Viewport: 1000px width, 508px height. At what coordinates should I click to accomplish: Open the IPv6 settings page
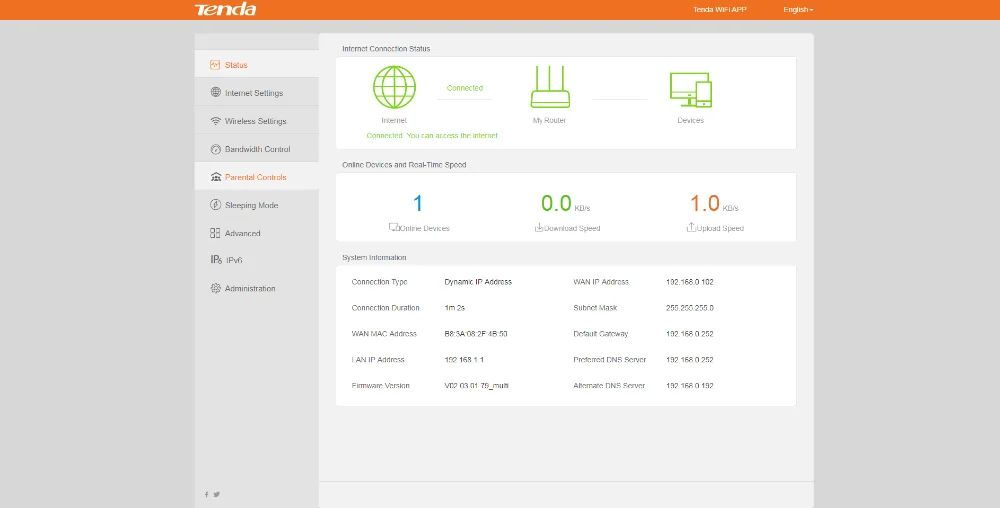click(234, 260)
